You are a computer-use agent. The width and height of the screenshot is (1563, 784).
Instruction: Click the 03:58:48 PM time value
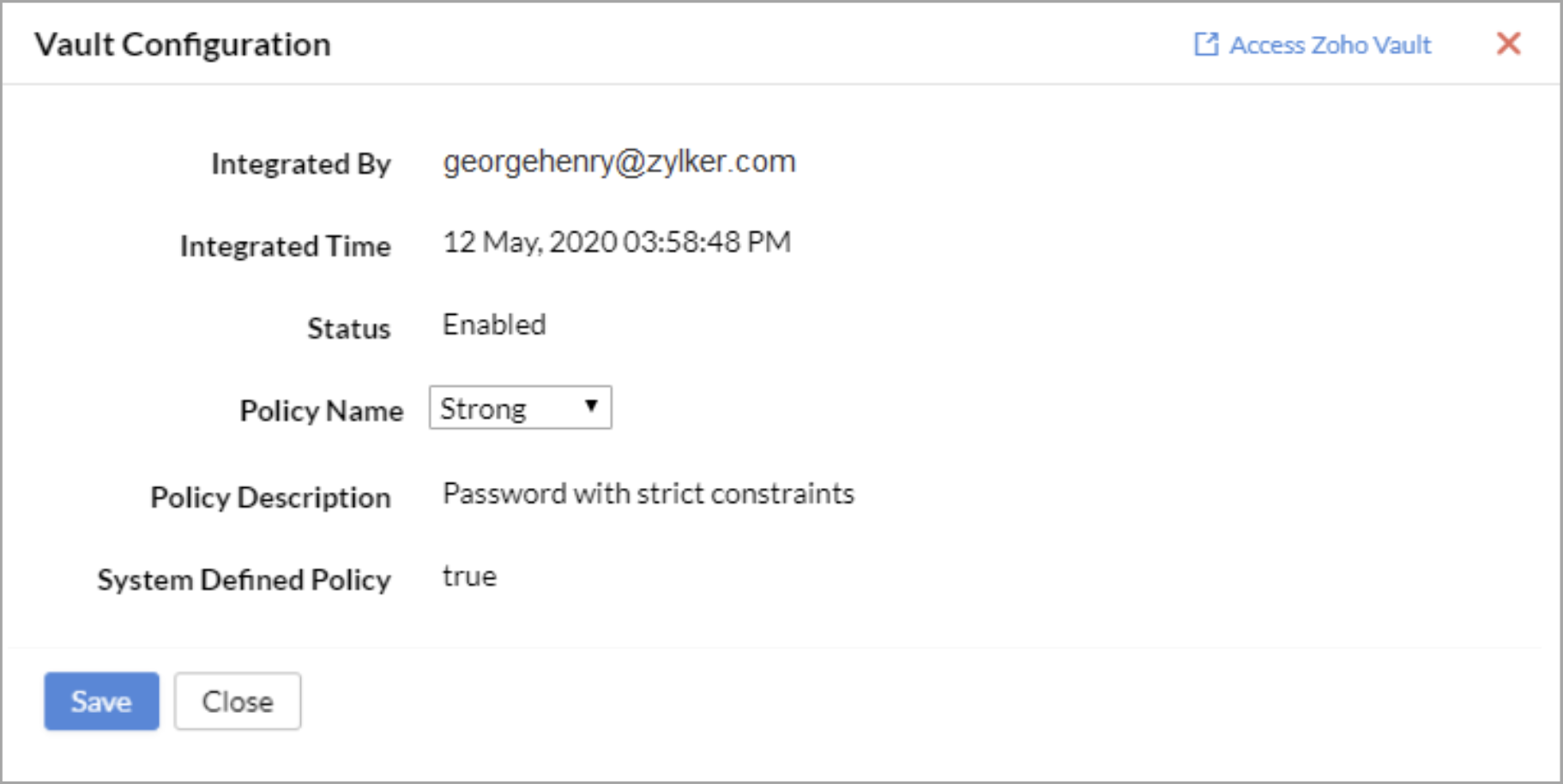click(x=707, y=243)
